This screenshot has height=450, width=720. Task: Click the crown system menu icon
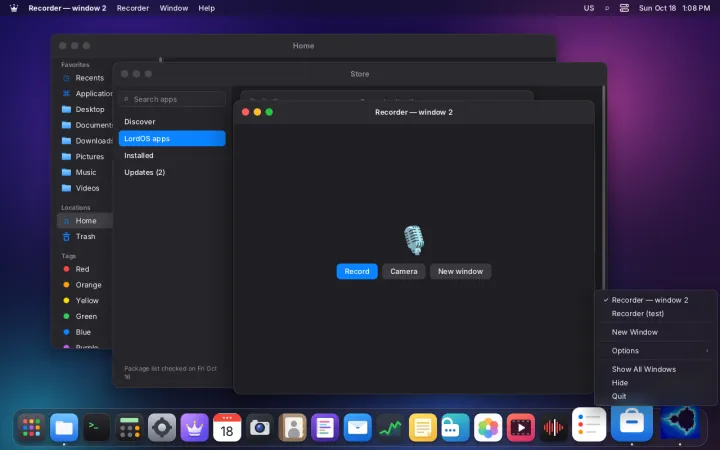coord(14,8)
